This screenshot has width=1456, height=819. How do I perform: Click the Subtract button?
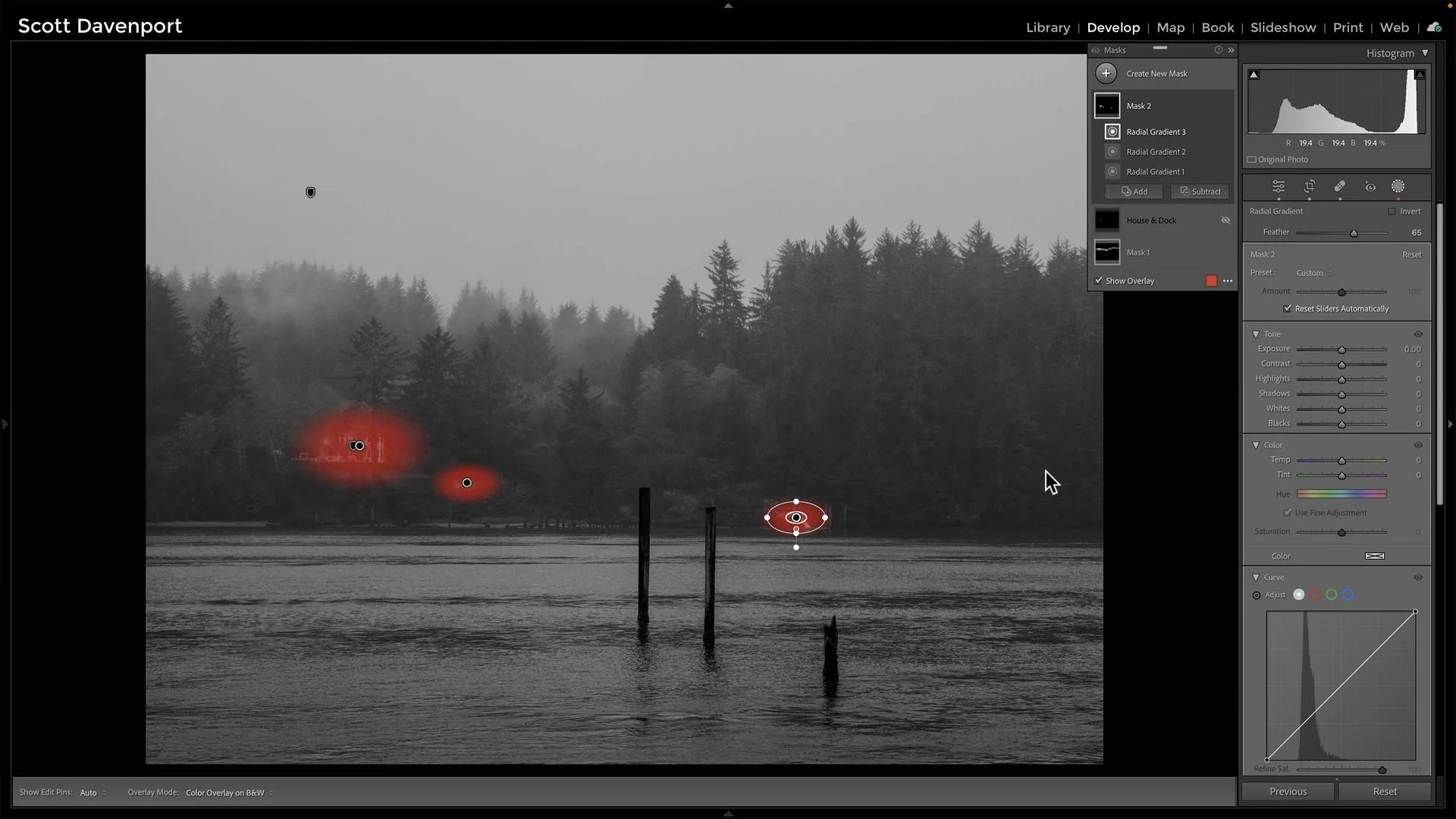click(x=1200, y=191)
